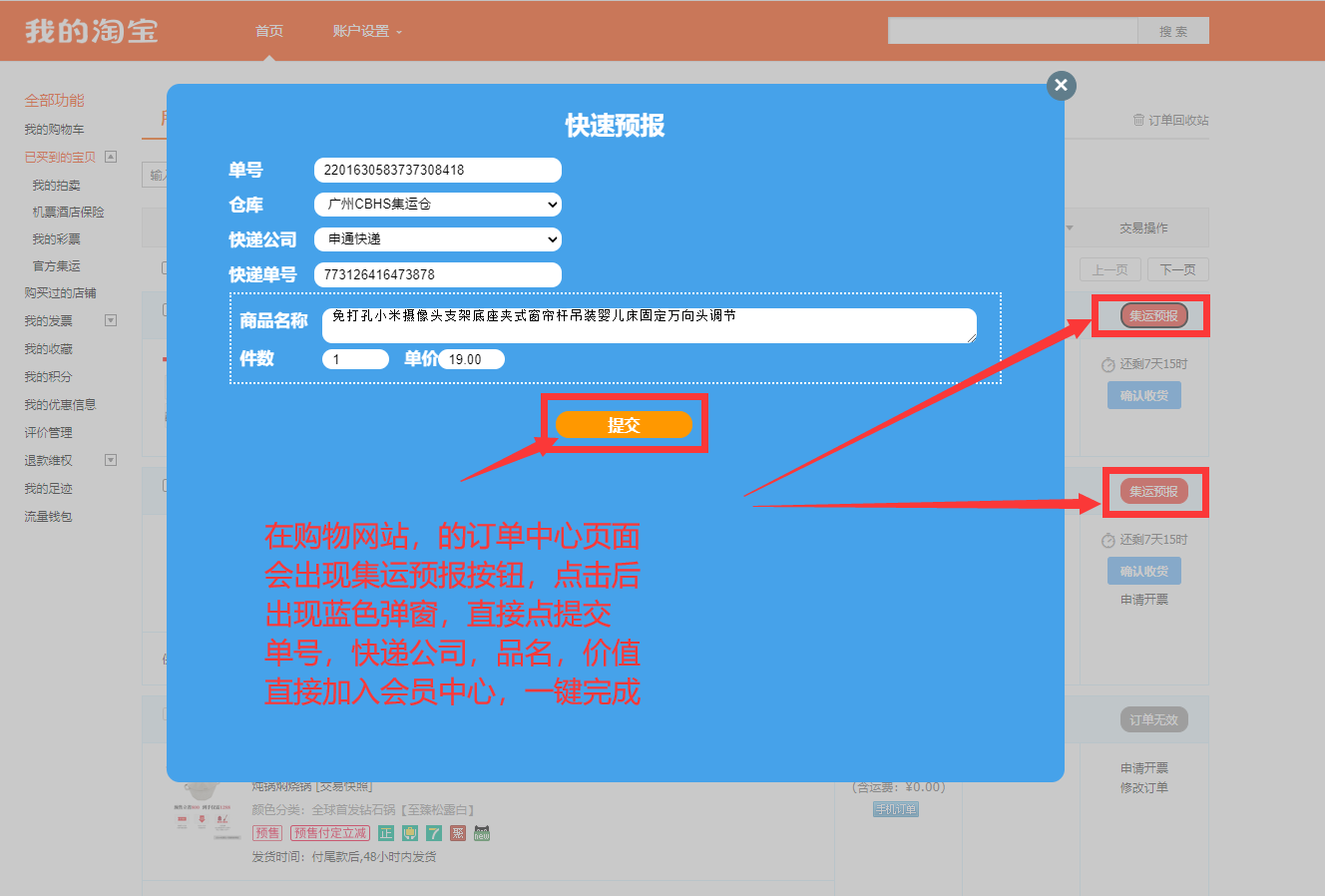Viewport: 1325px width, 896px height.
Task: Click the 颜色分类 product attribute text
Action: click(x=364, y=809)
